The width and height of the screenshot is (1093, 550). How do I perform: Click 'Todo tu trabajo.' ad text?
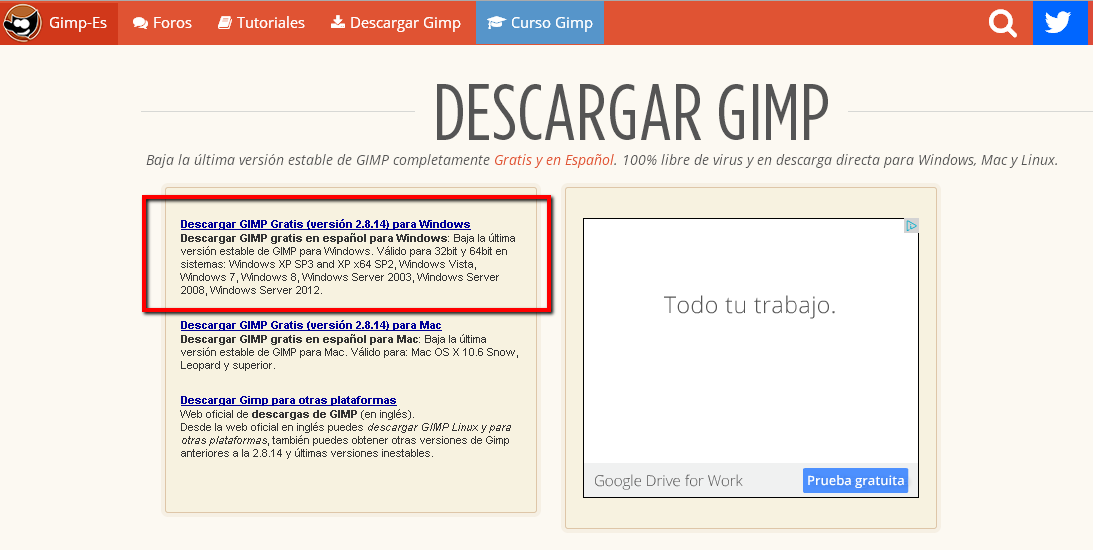point(749,305)
